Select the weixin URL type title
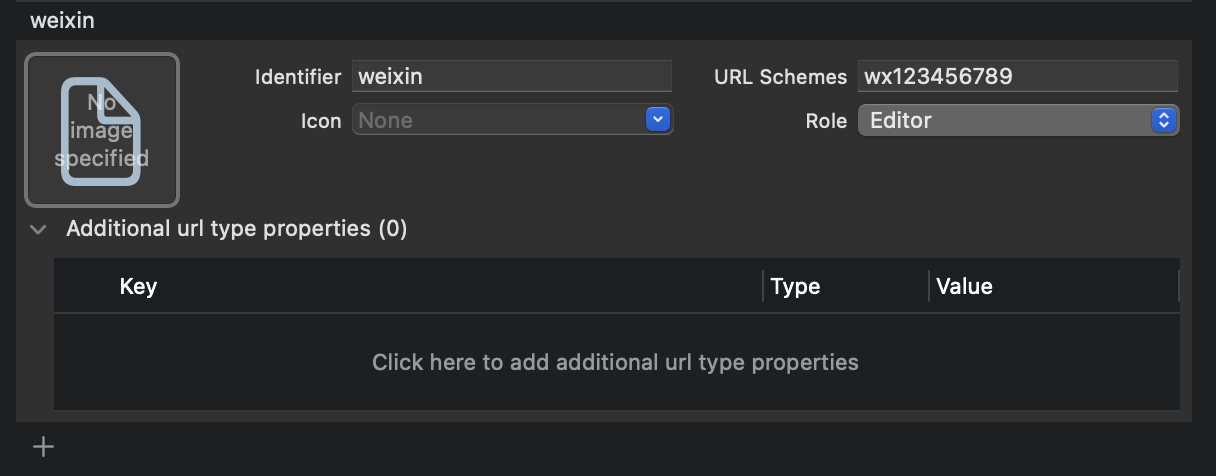The width and height of the screenshot is (1216, 476). (x=63, y=20)
